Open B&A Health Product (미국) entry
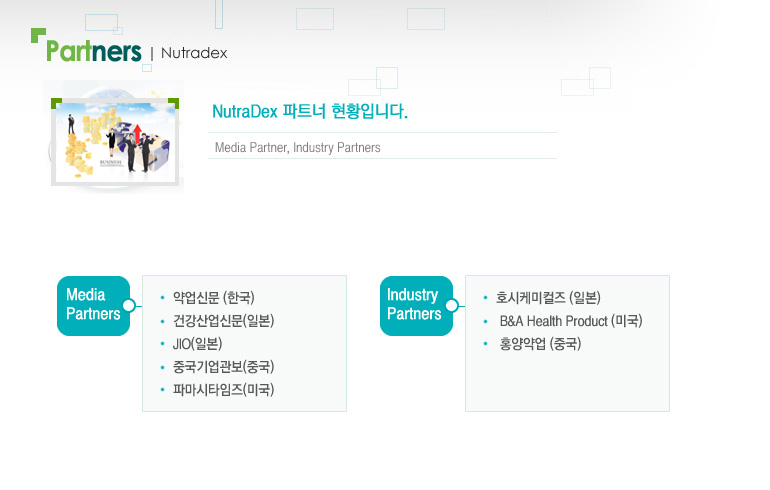 tap(571, 321)
